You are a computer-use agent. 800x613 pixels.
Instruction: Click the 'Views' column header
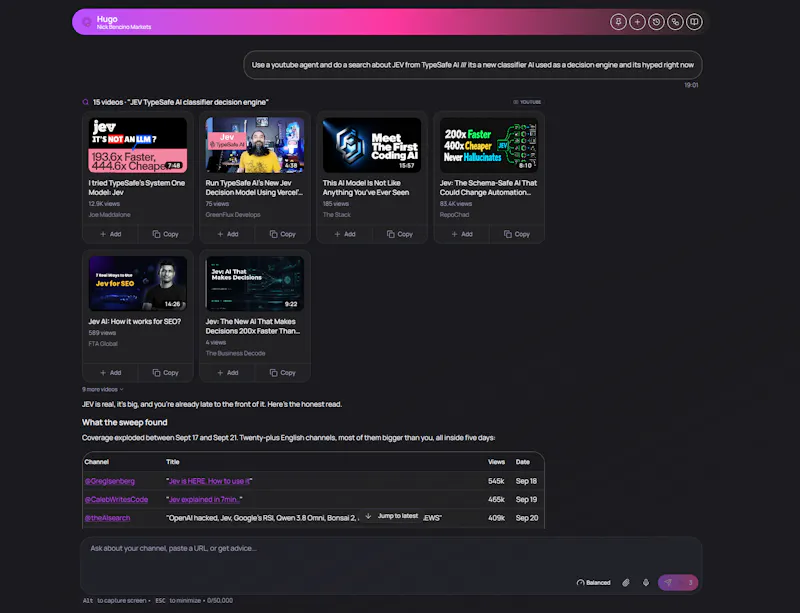(496, 462)
